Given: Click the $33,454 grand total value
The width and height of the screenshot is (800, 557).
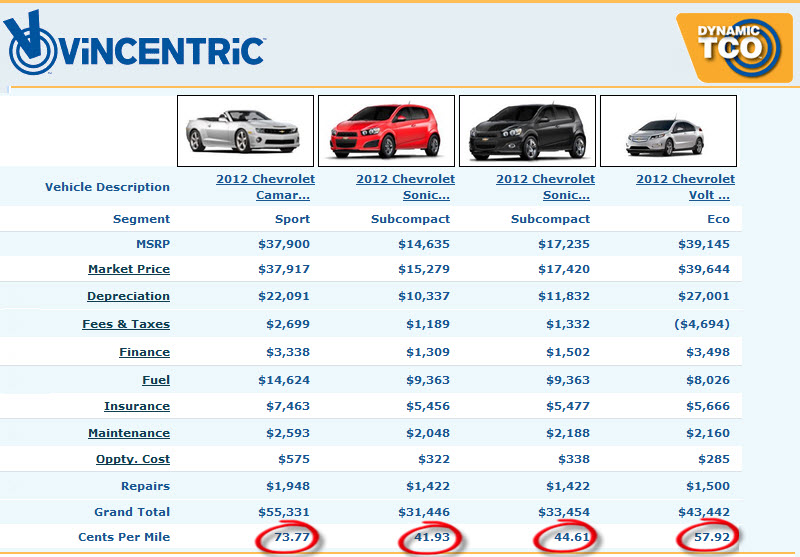Looking at the screenshot, I should point(564,512).
